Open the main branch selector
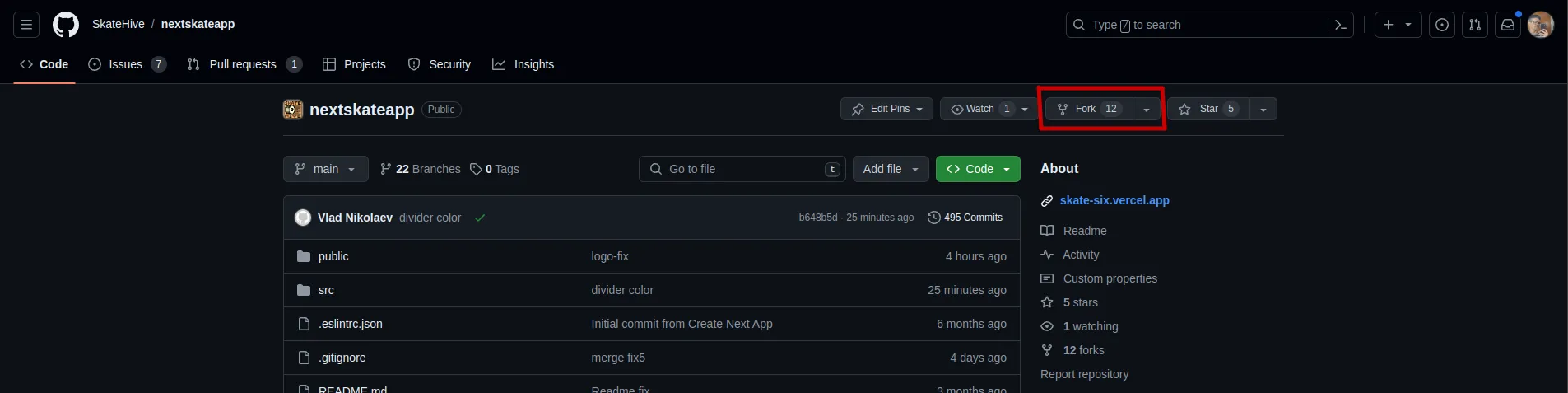 pos(325,169)
